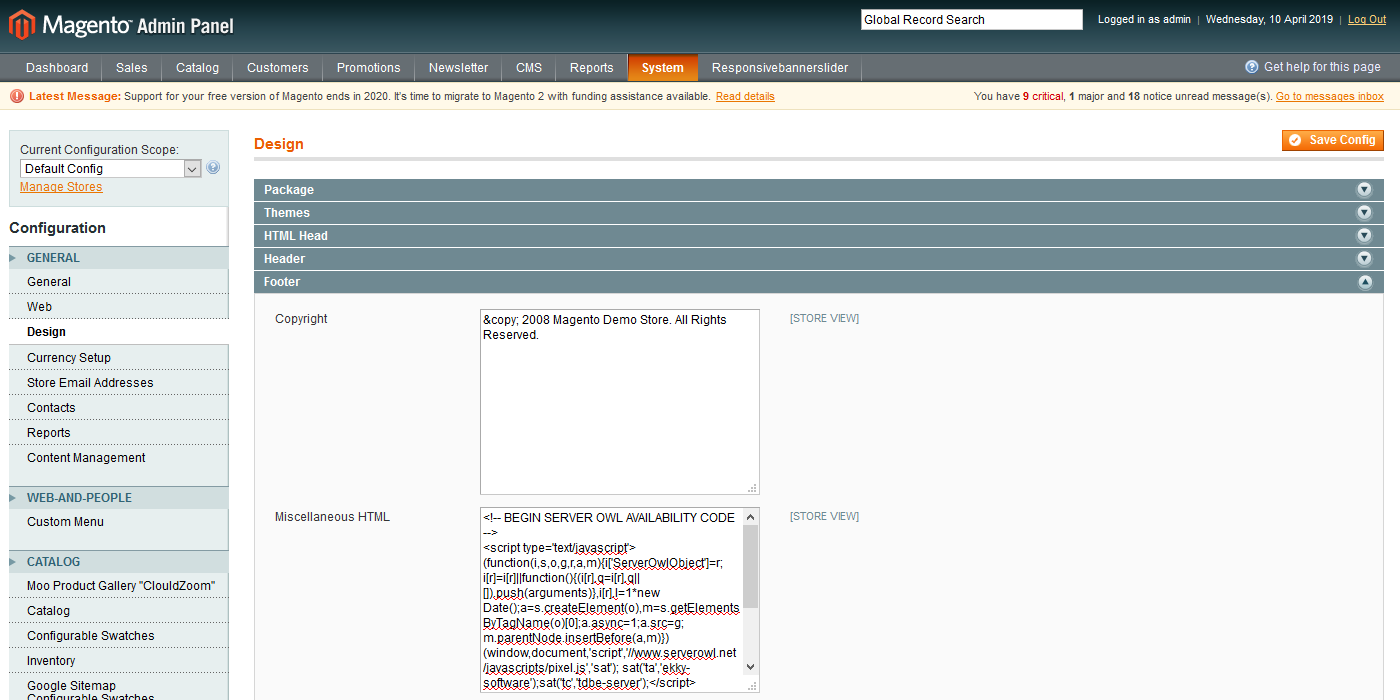Click the Save Config button
1400x700 pixels.
point(1332,140)
